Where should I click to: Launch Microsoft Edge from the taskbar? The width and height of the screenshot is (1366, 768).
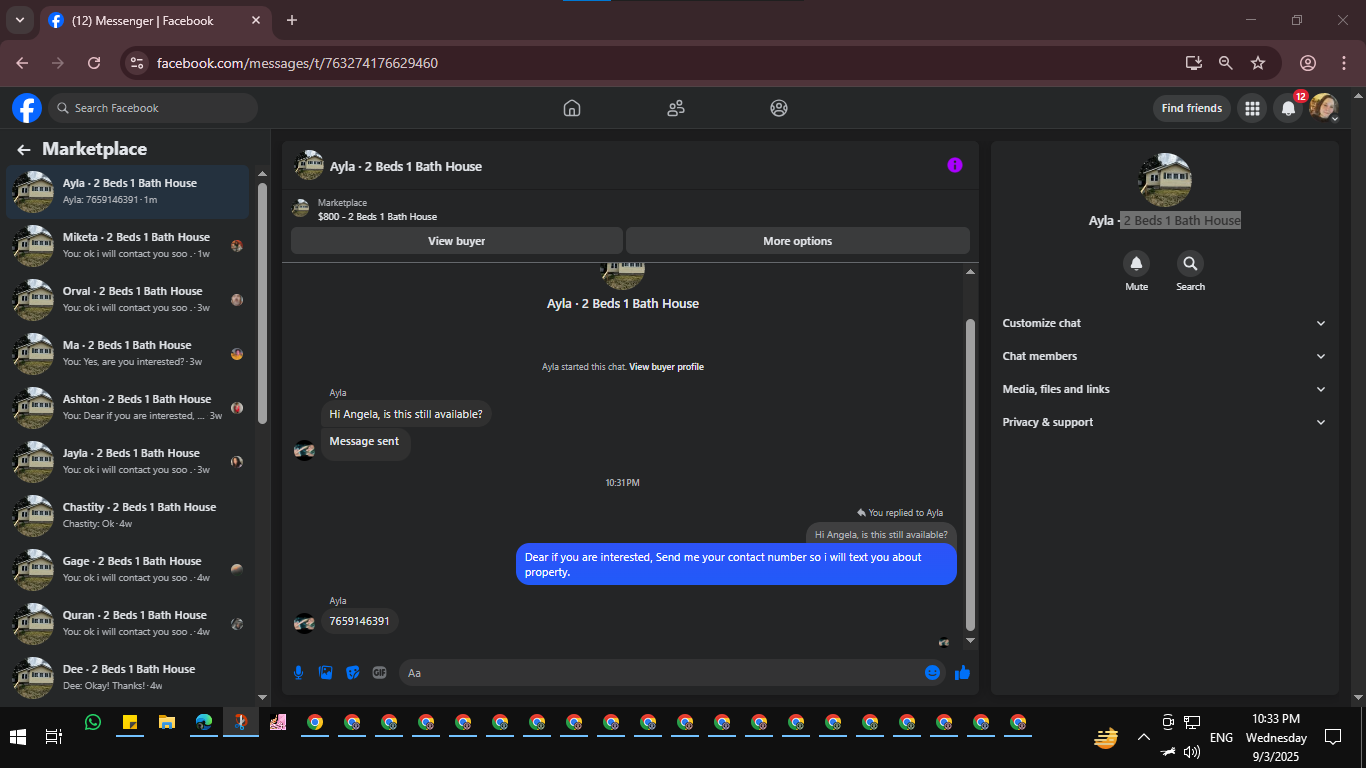point(204,722)
